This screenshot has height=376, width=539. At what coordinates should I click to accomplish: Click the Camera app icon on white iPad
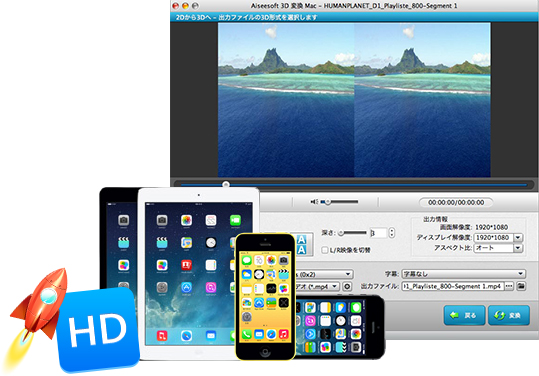click(x=162, y=220)
